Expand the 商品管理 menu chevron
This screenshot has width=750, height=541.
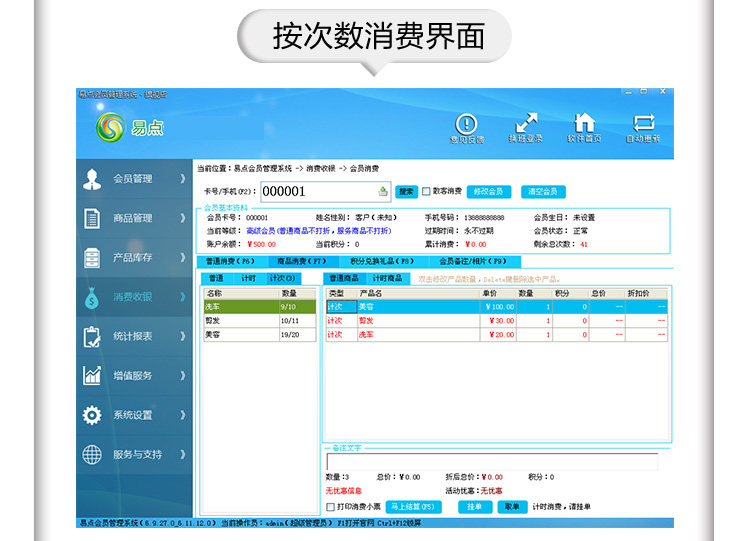pos(183,218)
